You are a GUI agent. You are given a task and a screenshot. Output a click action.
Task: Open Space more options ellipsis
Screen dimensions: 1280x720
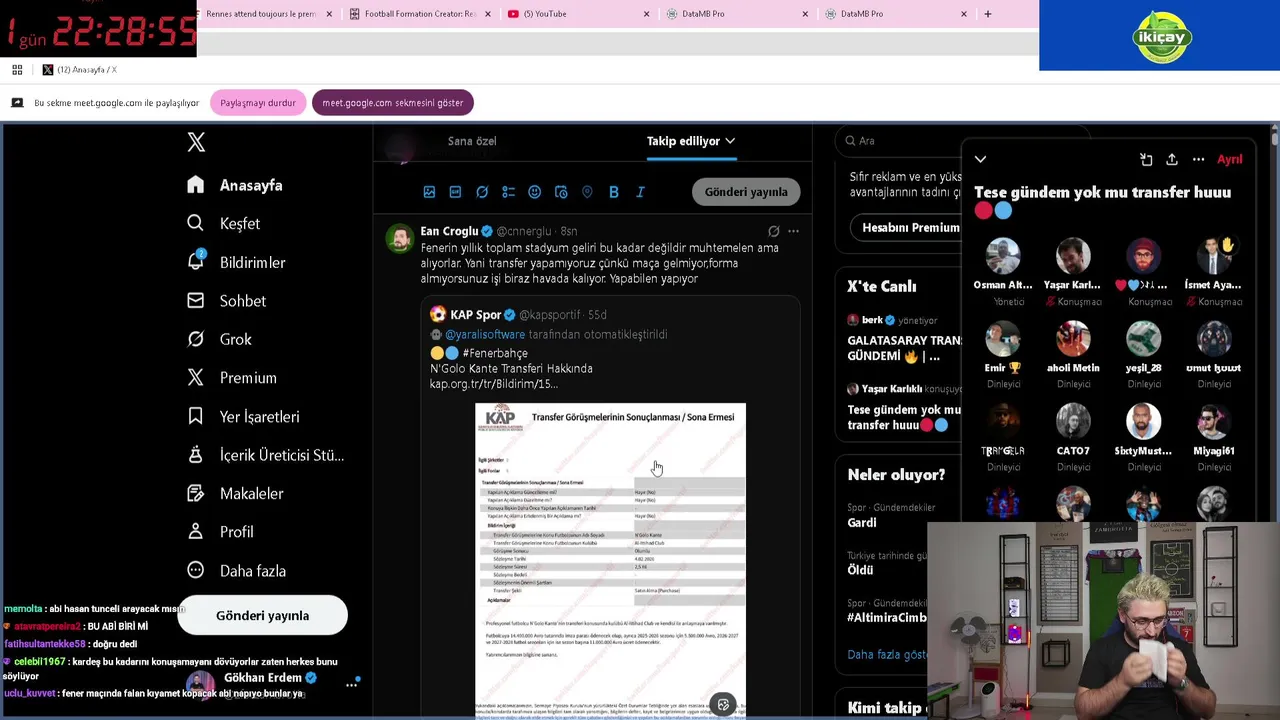[1198, 159]
